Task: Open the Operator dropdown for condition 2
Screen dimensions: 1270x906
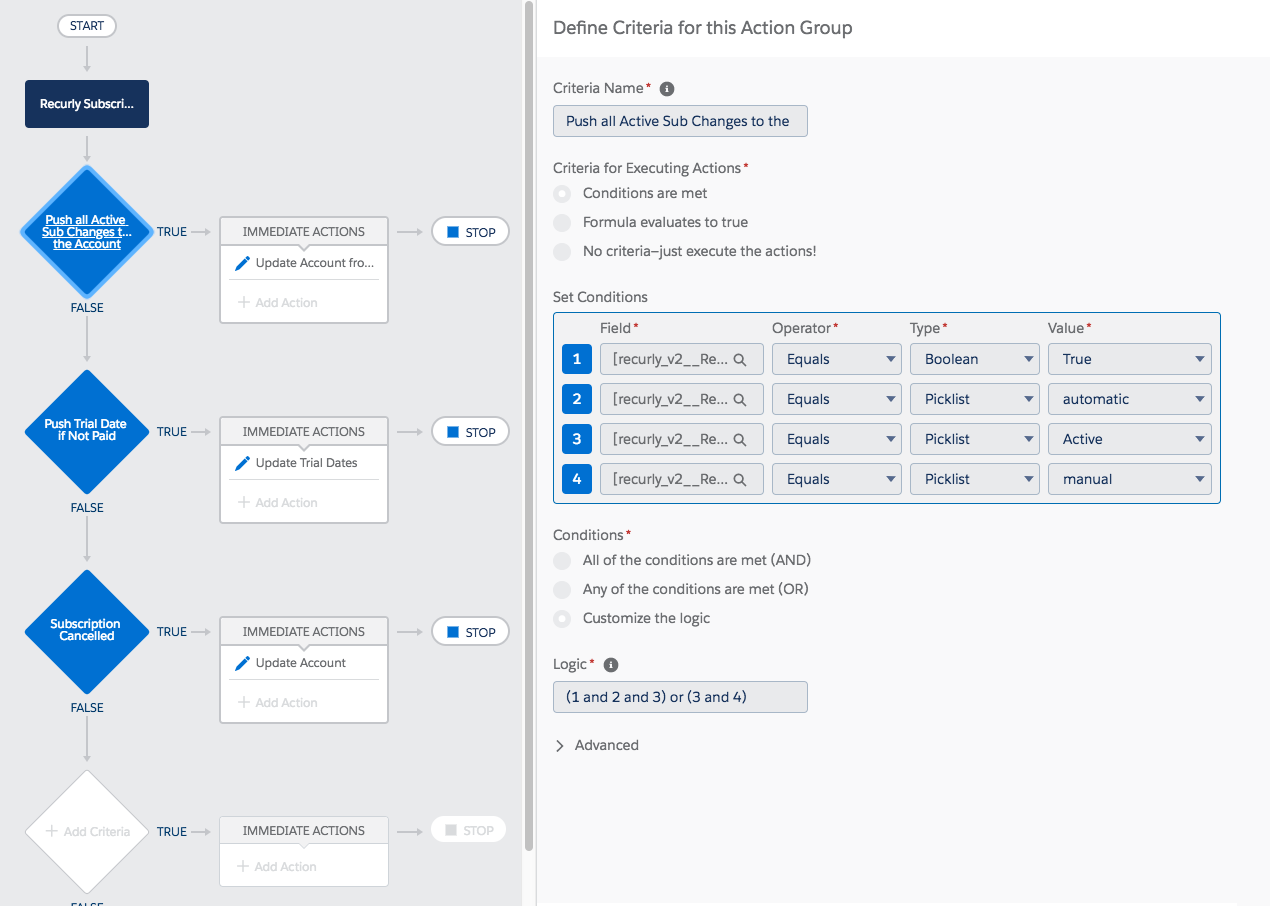Action: [837, 399]
